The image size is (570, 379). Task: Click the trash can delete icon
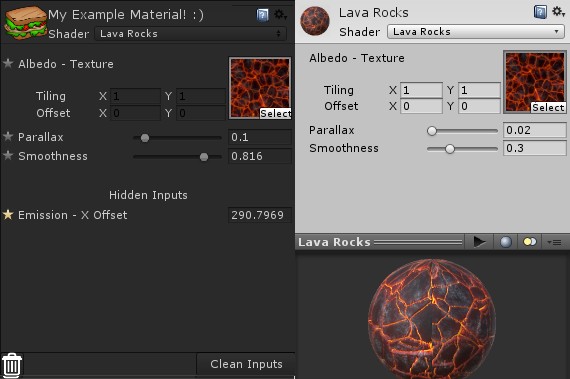tap(12, 365)
